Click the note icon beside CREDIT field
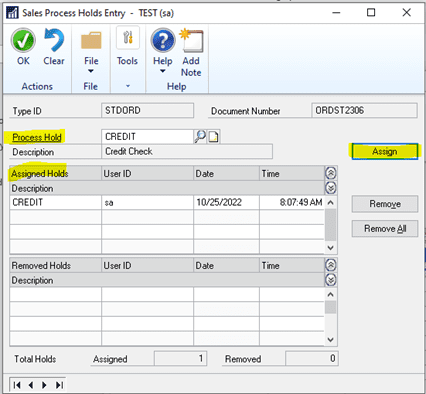 coord(213,137)
